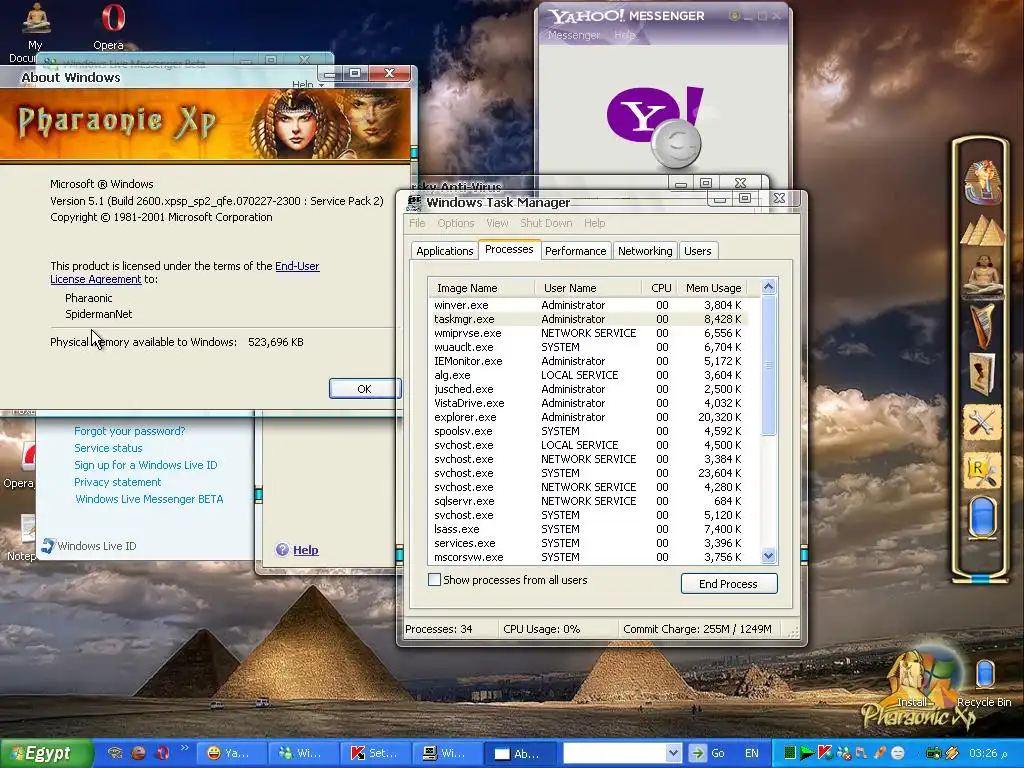This screenshot has height=768, width=1024.
Task: Open the Options menu in Task Manager
Action: coord(456,223)
